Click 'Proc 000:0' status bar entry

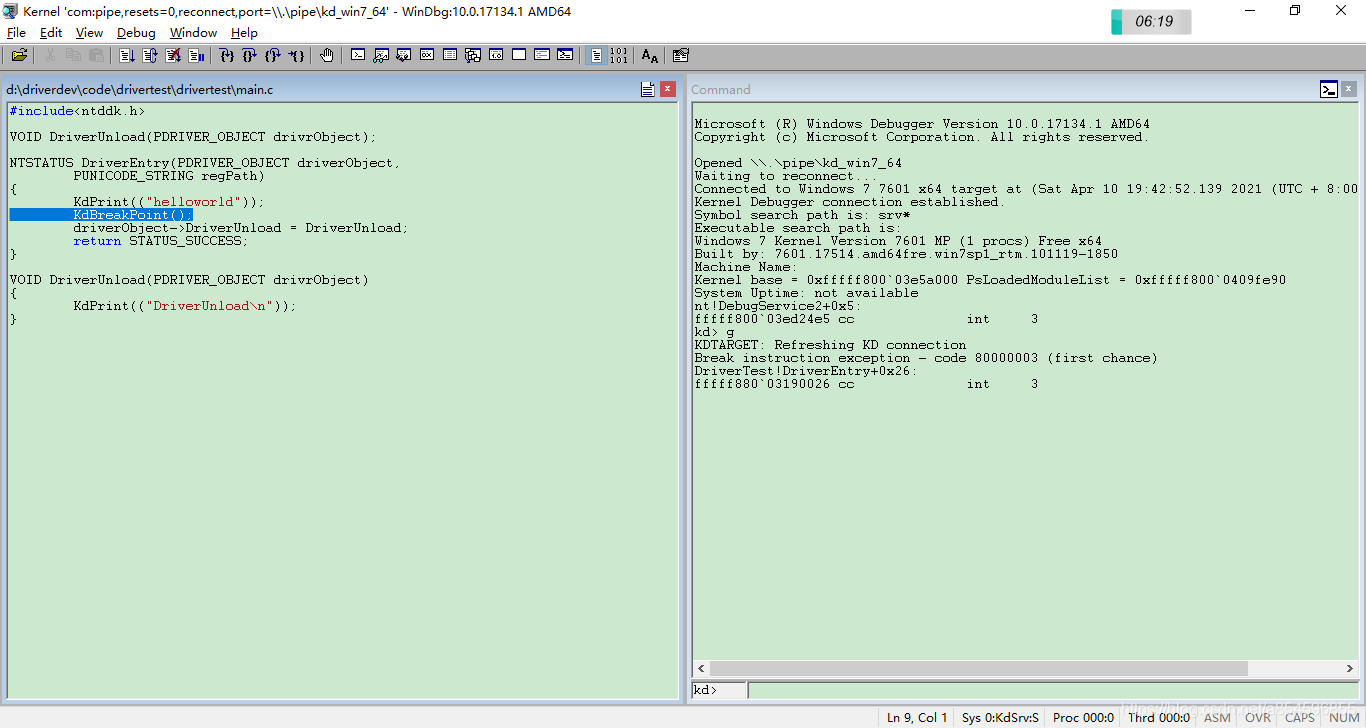1083,718
